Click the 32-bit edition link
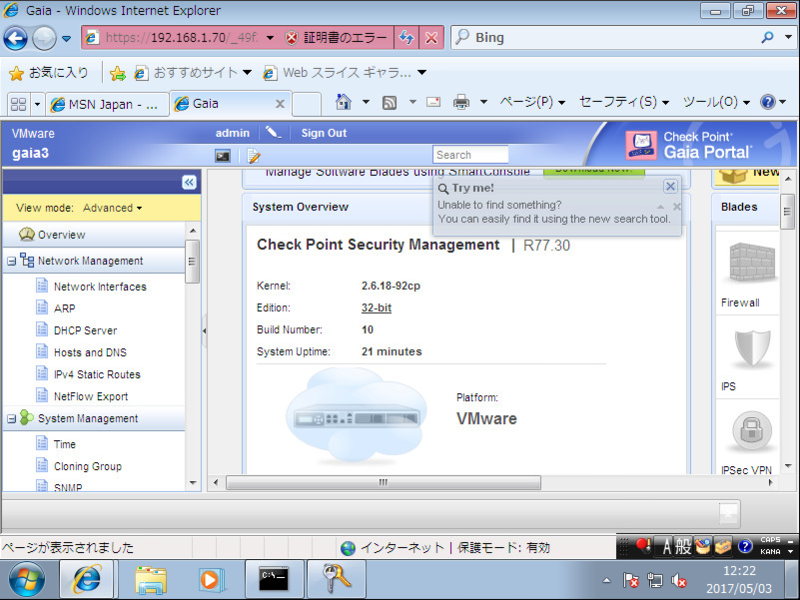The height and width of the screenshot is (600, 800). click(x=376, y=308)
